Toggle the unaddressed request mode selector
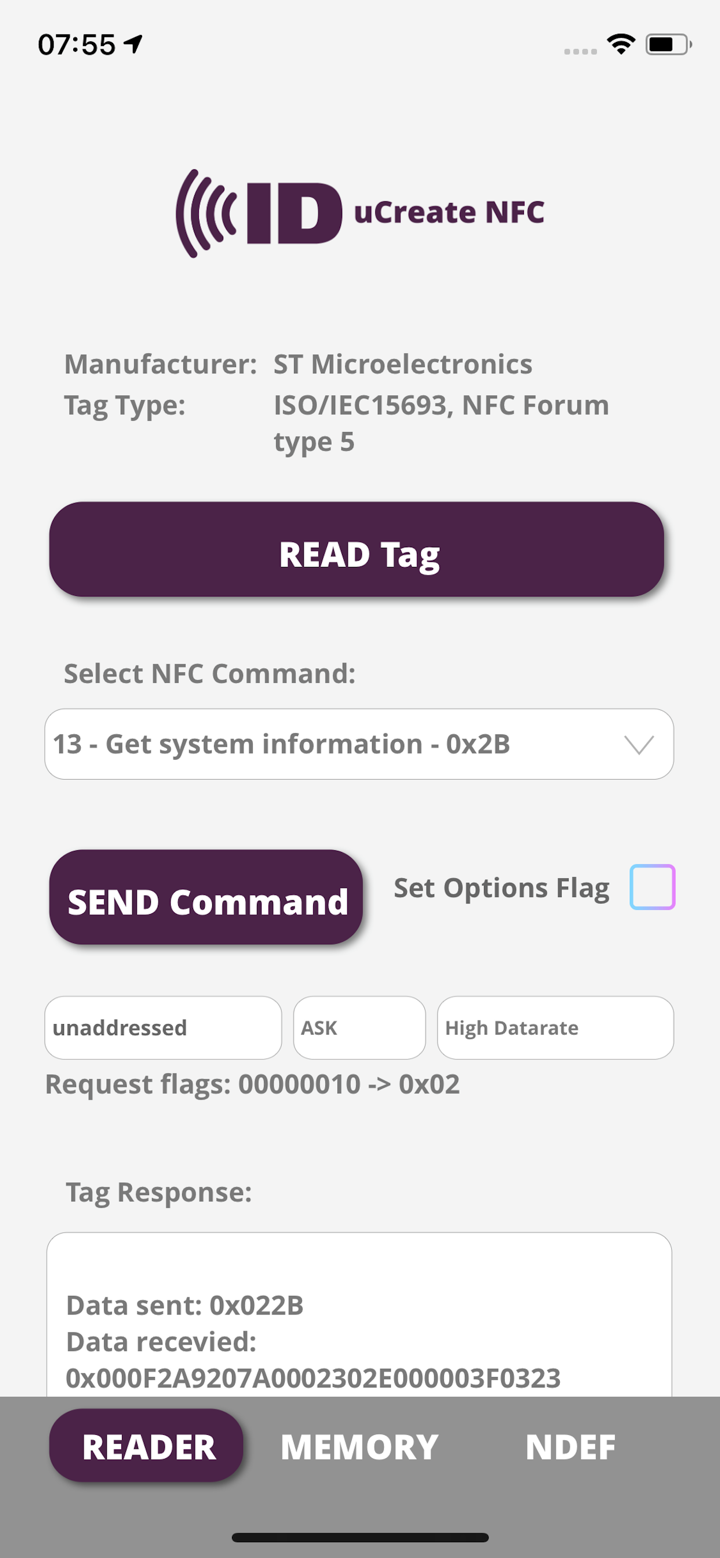Viewport: 720px width, 1558px height. (162, 1028)
